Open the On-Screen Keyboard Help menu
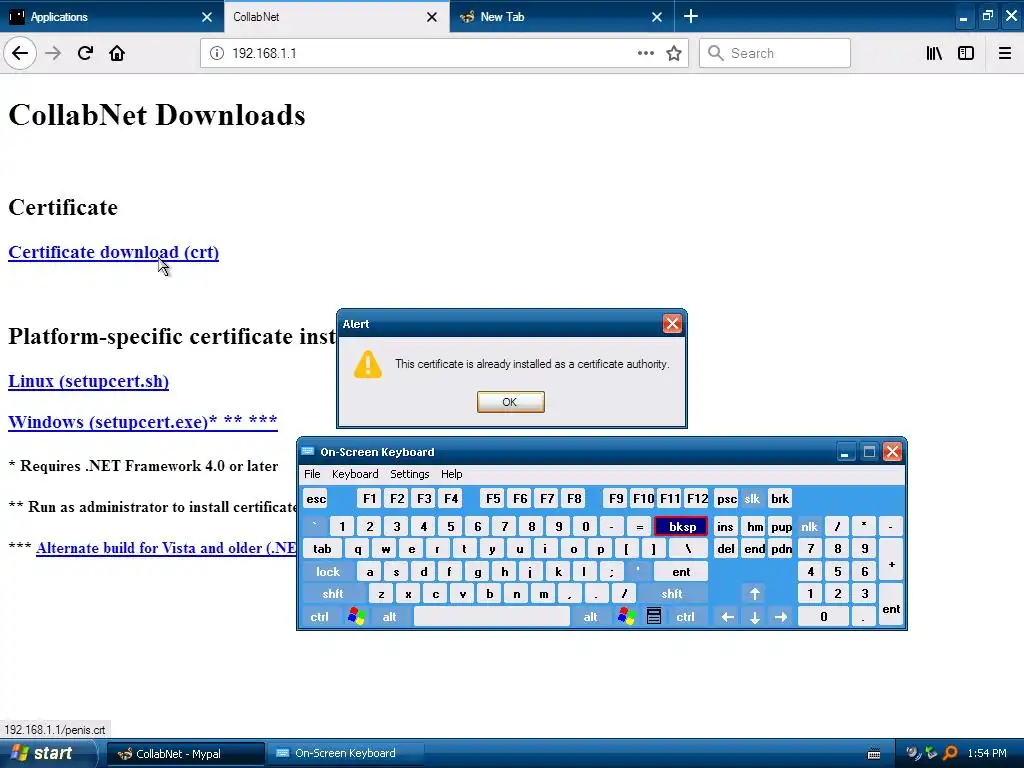This screenshot has width=1024, height=768. 451,474
